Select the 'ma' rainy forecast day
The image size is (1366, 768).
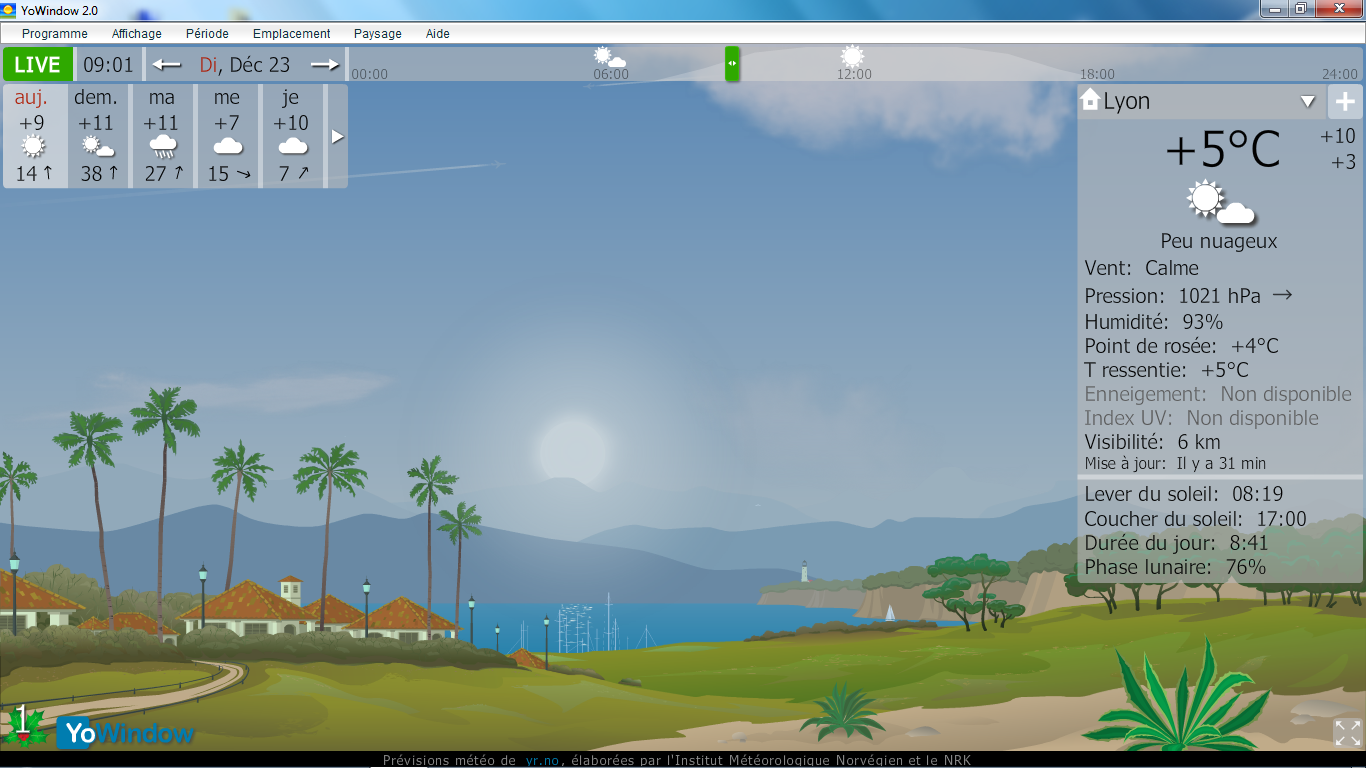click(x=162, y=136)
